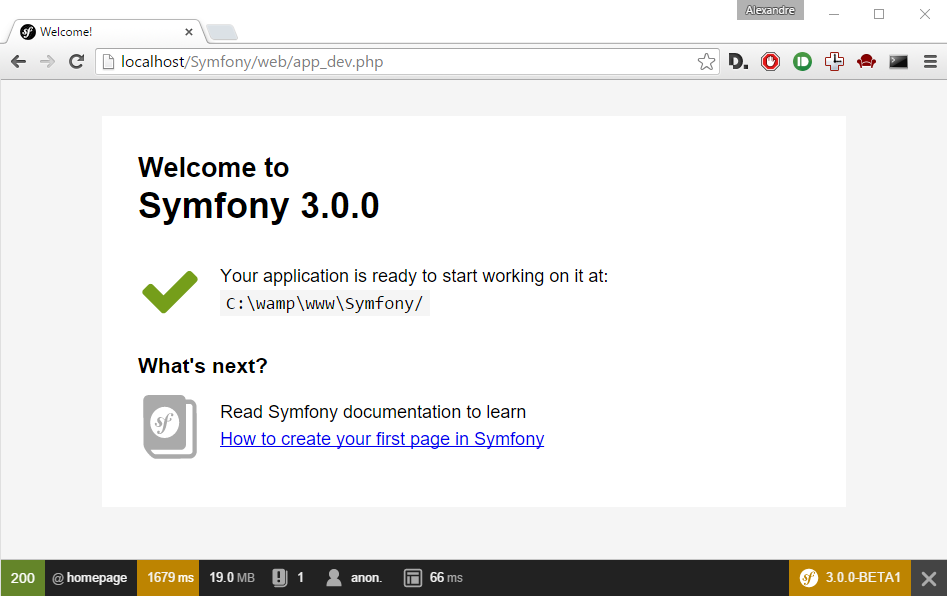Open the Alexandre profile button
The height and width of the screenshot is (596, 947).
[x=770, y=10]
